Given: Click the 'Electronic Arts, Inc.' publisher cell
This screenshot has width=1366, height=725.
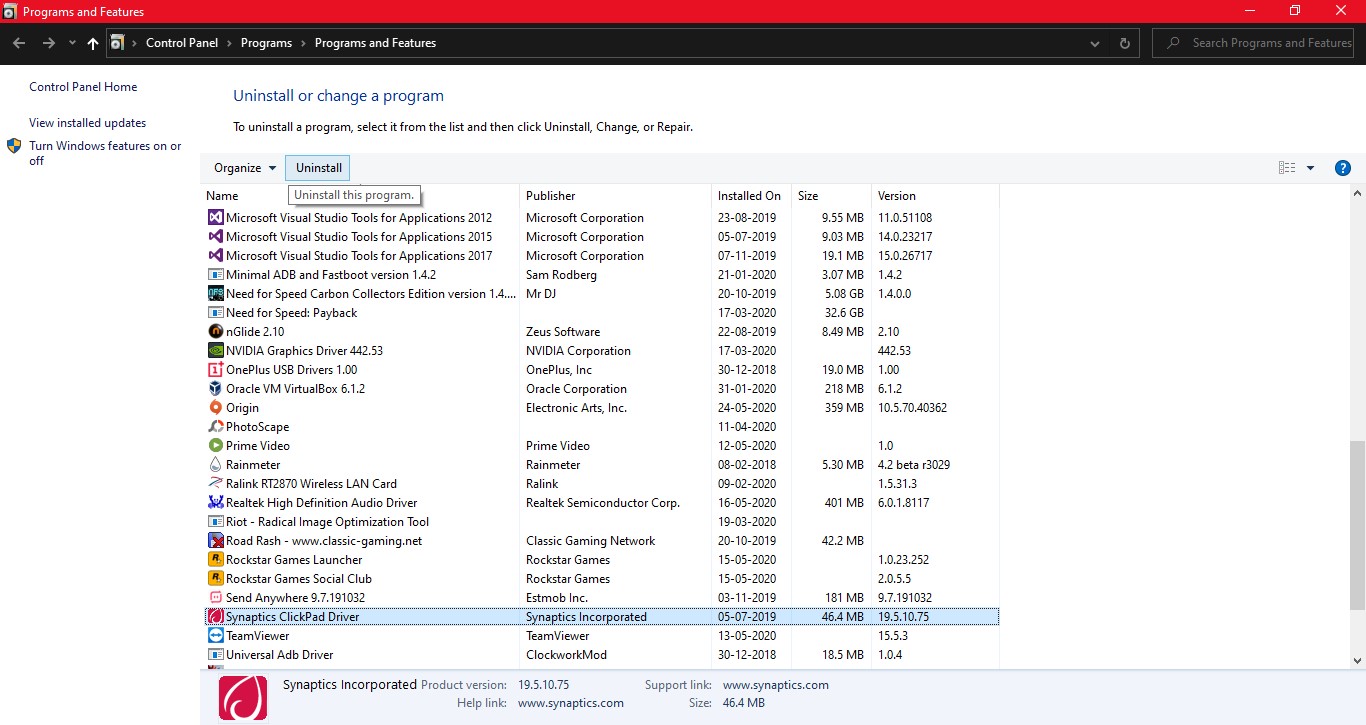Looking at the screenshot, I should click(576, 408).
